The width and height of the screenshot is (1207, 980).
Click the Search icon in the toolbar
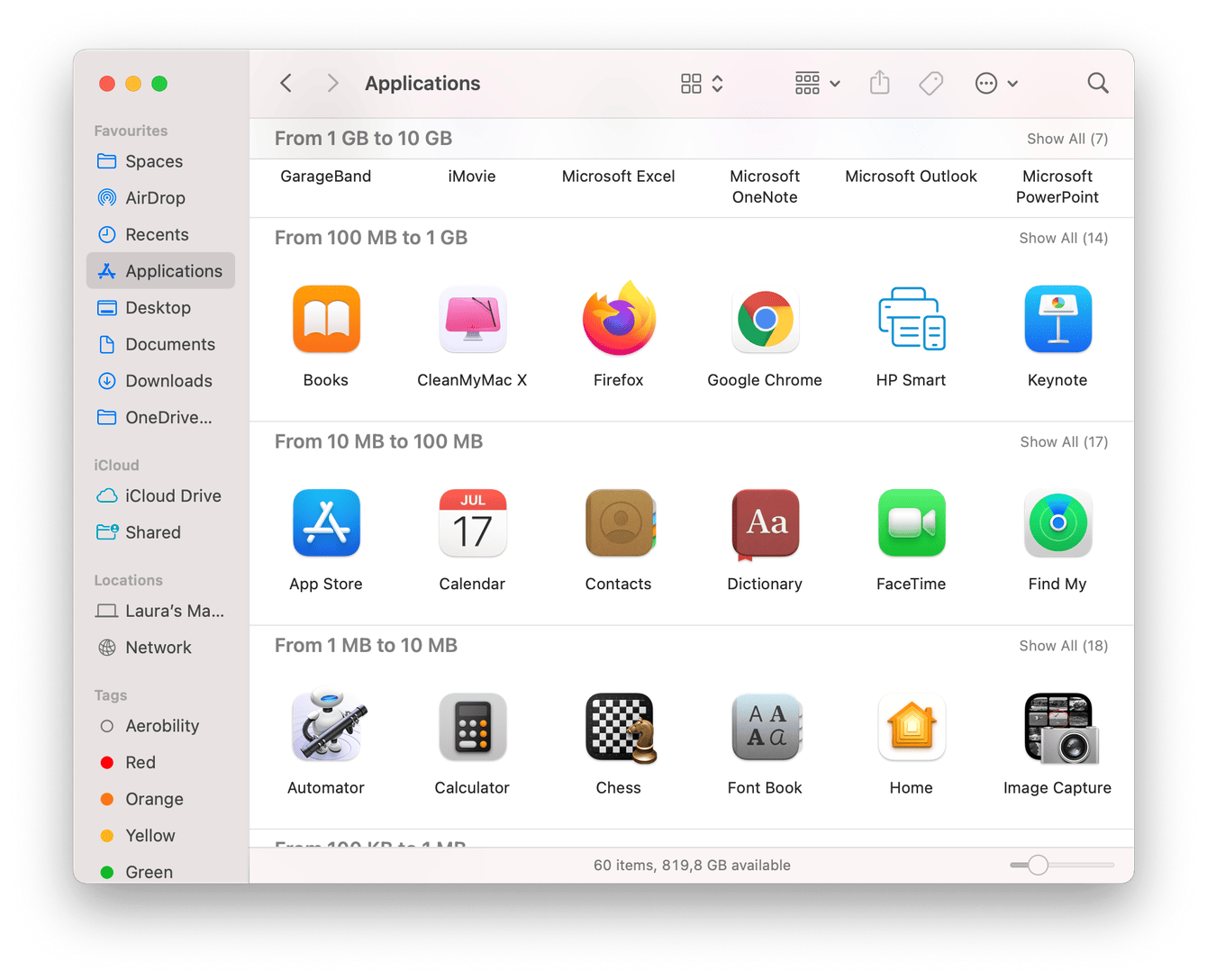(x=1098, y=83)
